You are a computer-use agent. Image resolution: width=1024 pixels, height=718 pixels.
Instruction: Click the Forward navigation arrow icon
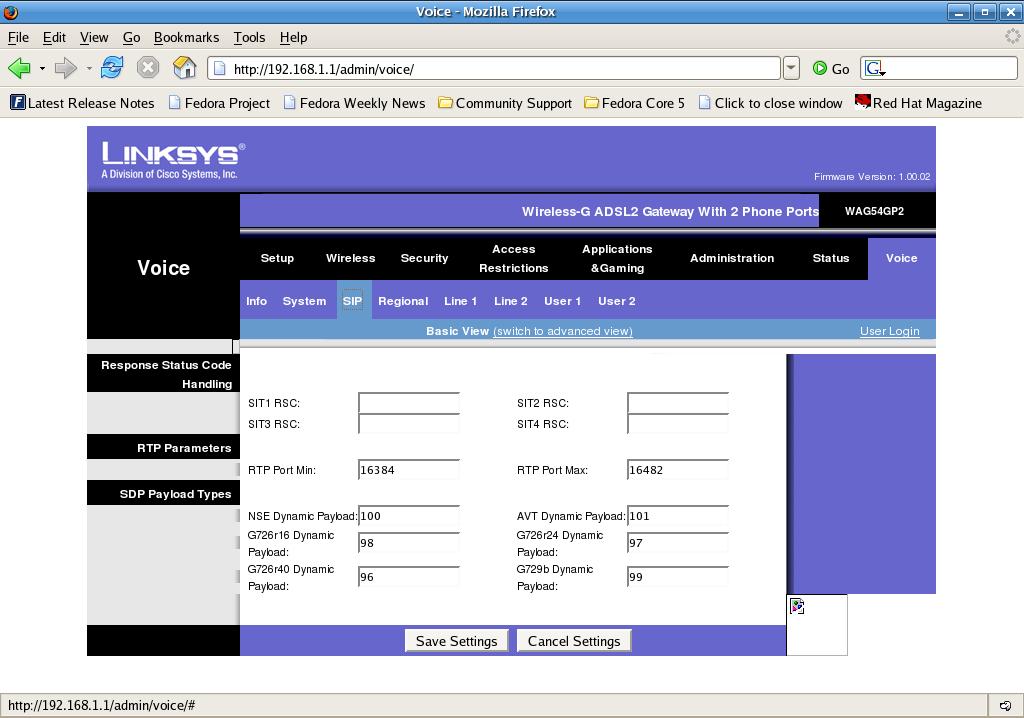pyautogui.click(x=65, y=68)
